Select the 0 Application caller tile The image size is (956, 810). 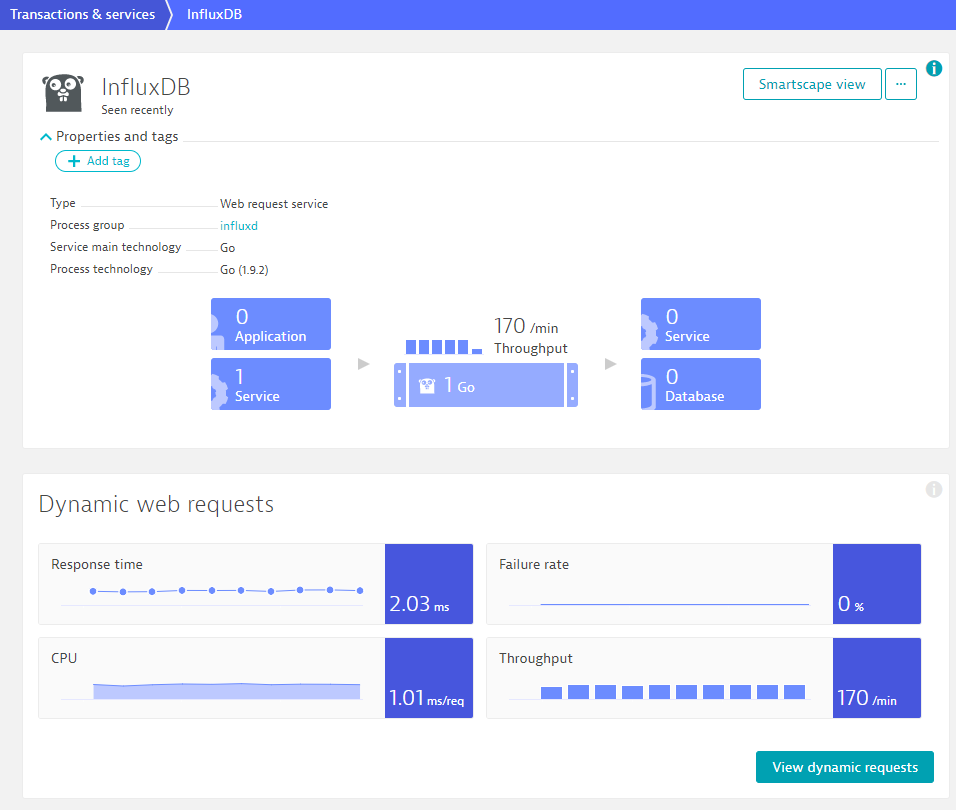pyautogui.click(x=271, y=324)
